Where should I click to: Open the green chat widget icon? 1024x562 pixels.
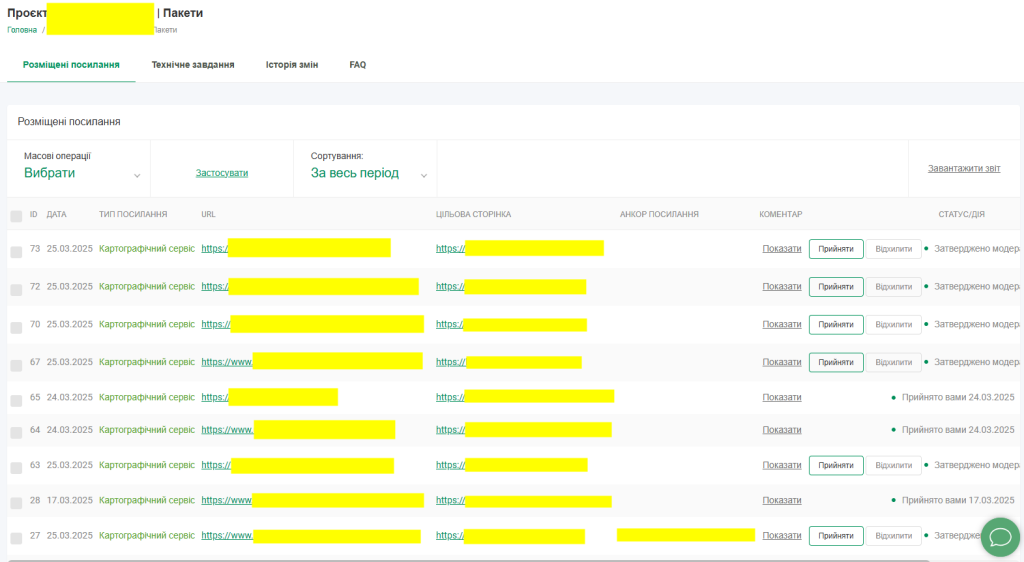(999, 536)
